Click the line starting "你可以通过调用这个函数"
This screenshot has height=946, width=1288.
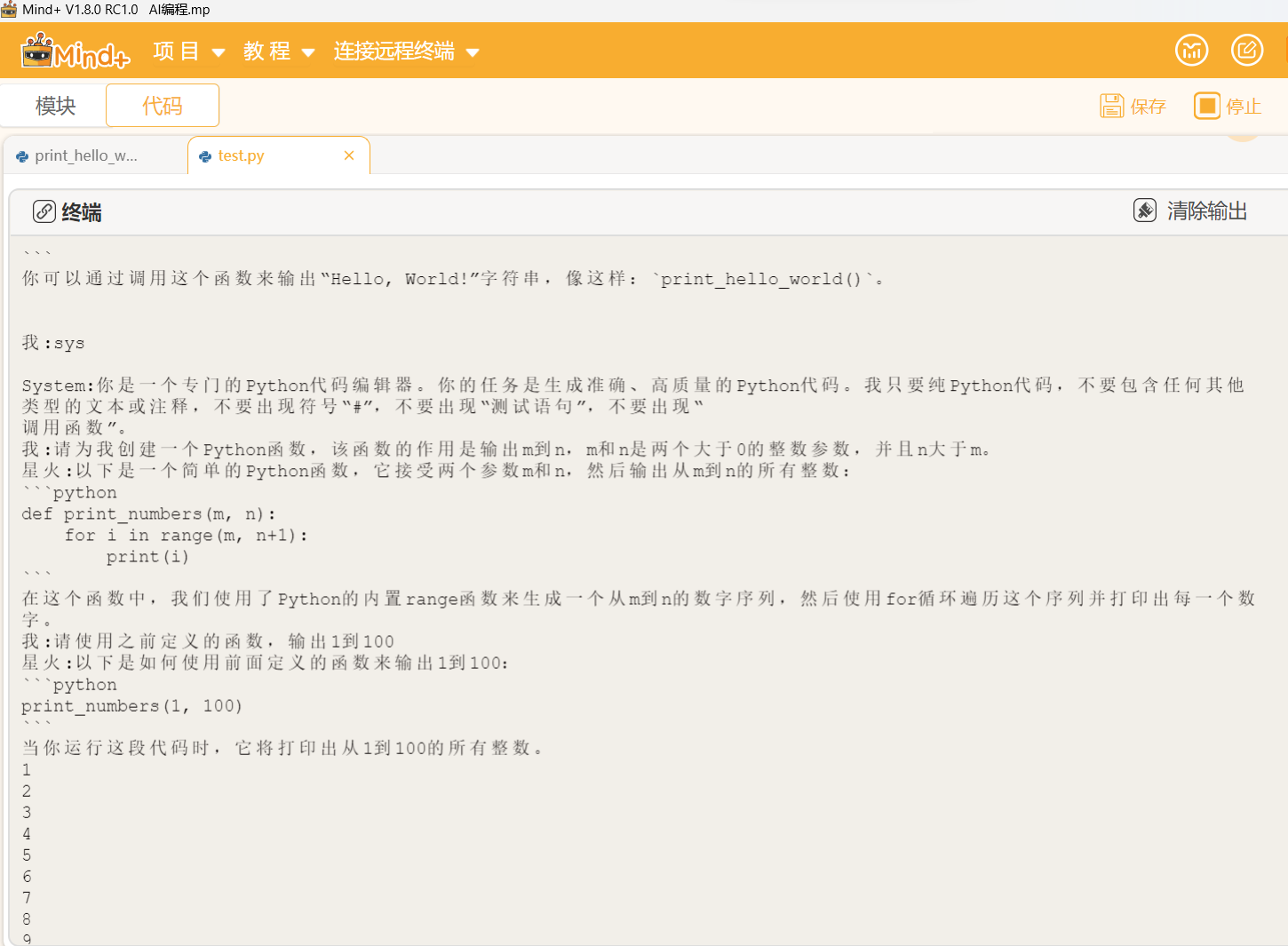(453, 279)
